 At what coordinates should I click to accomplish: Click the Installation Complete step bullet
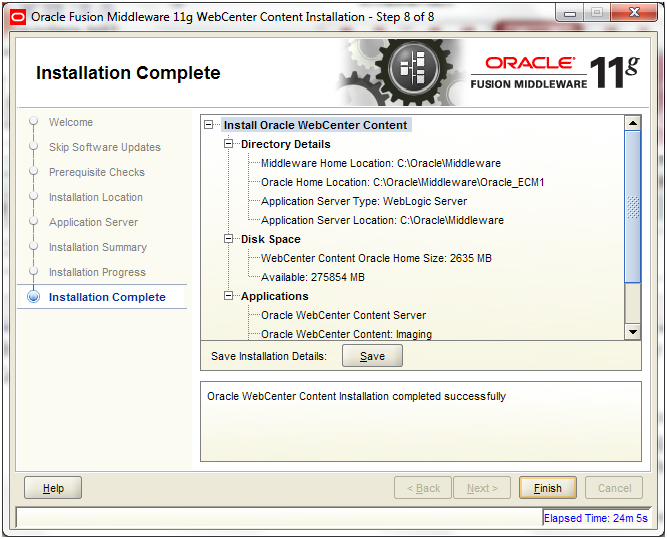tap(34, 297)
